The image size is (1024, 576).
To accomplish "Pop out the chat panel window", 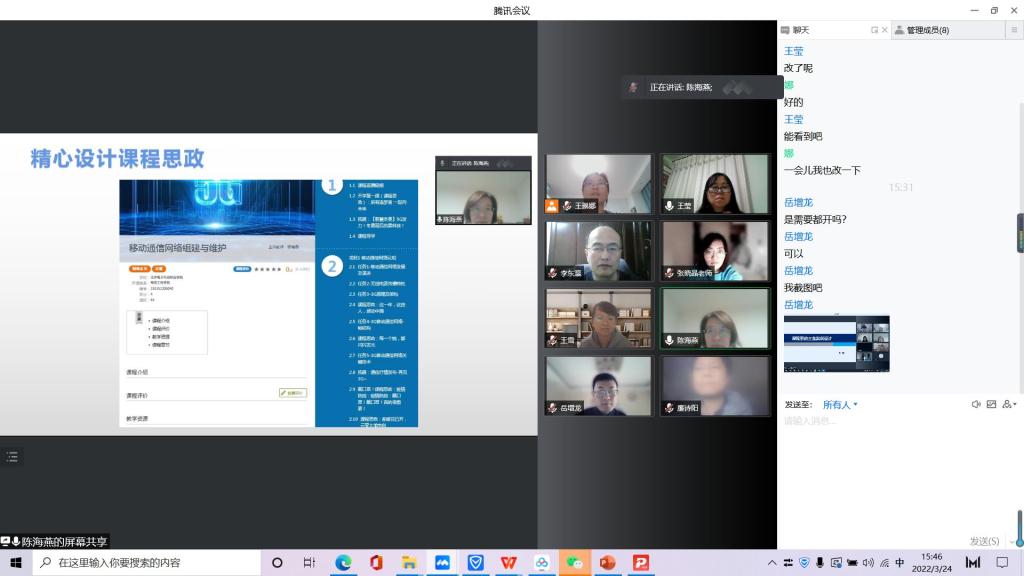I will tap(874, 30).
